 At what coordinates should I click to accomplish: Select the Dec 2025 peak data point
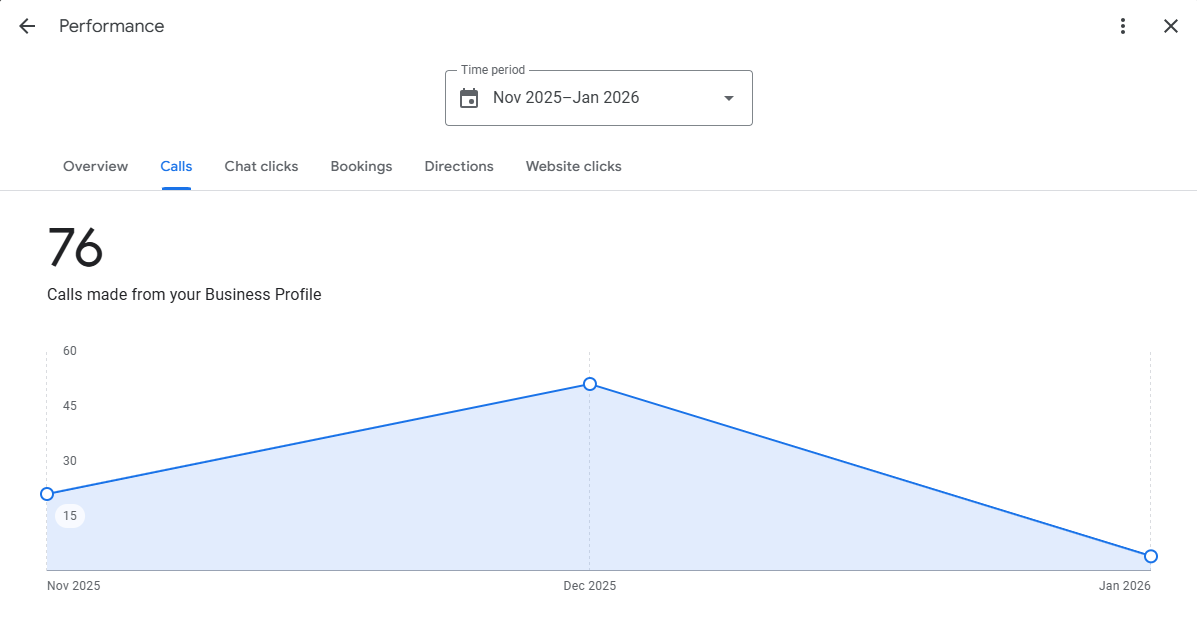(590, 384)
